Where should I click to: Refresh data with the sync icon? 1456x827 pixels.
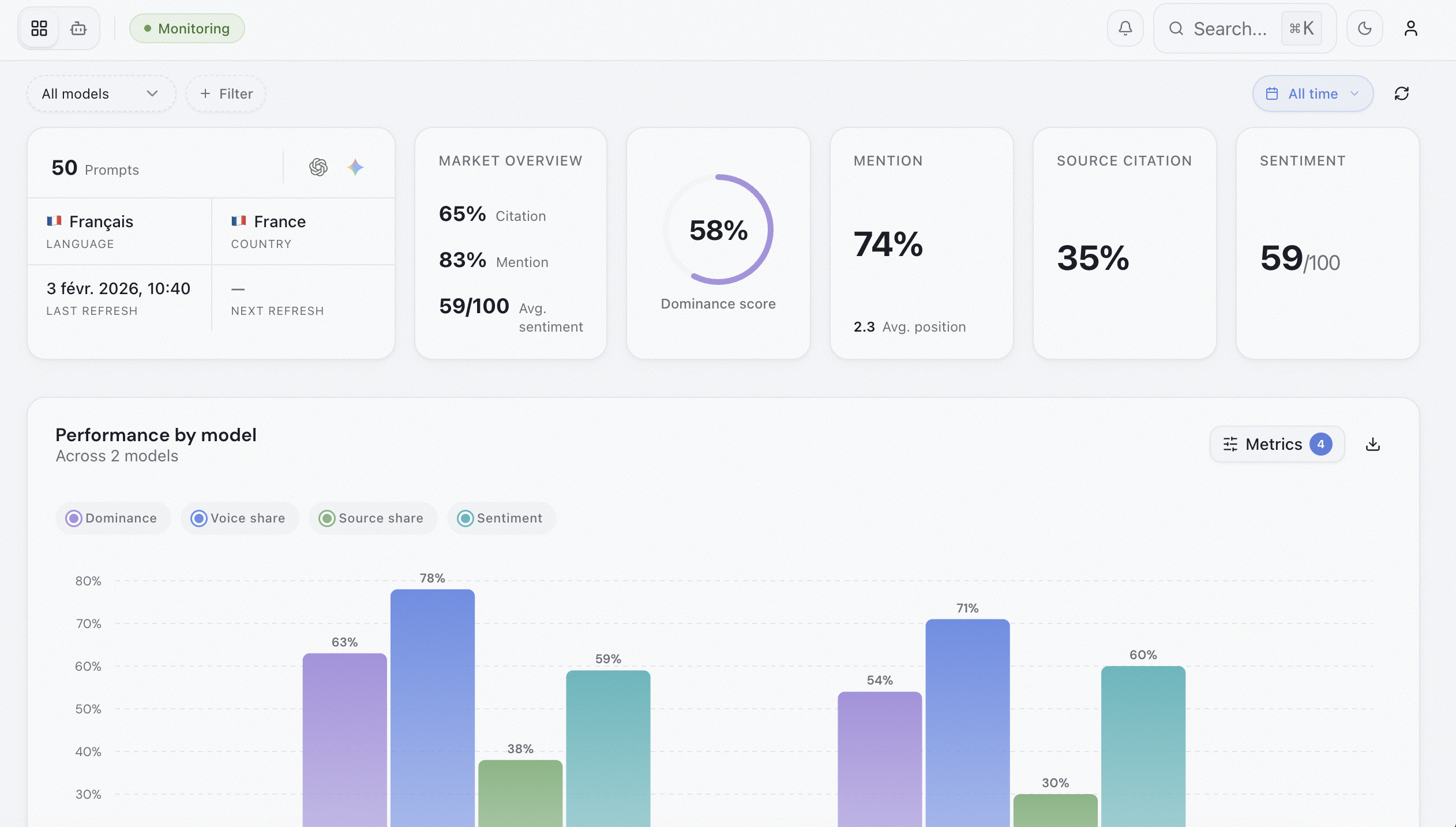[x=1402, y=93]
